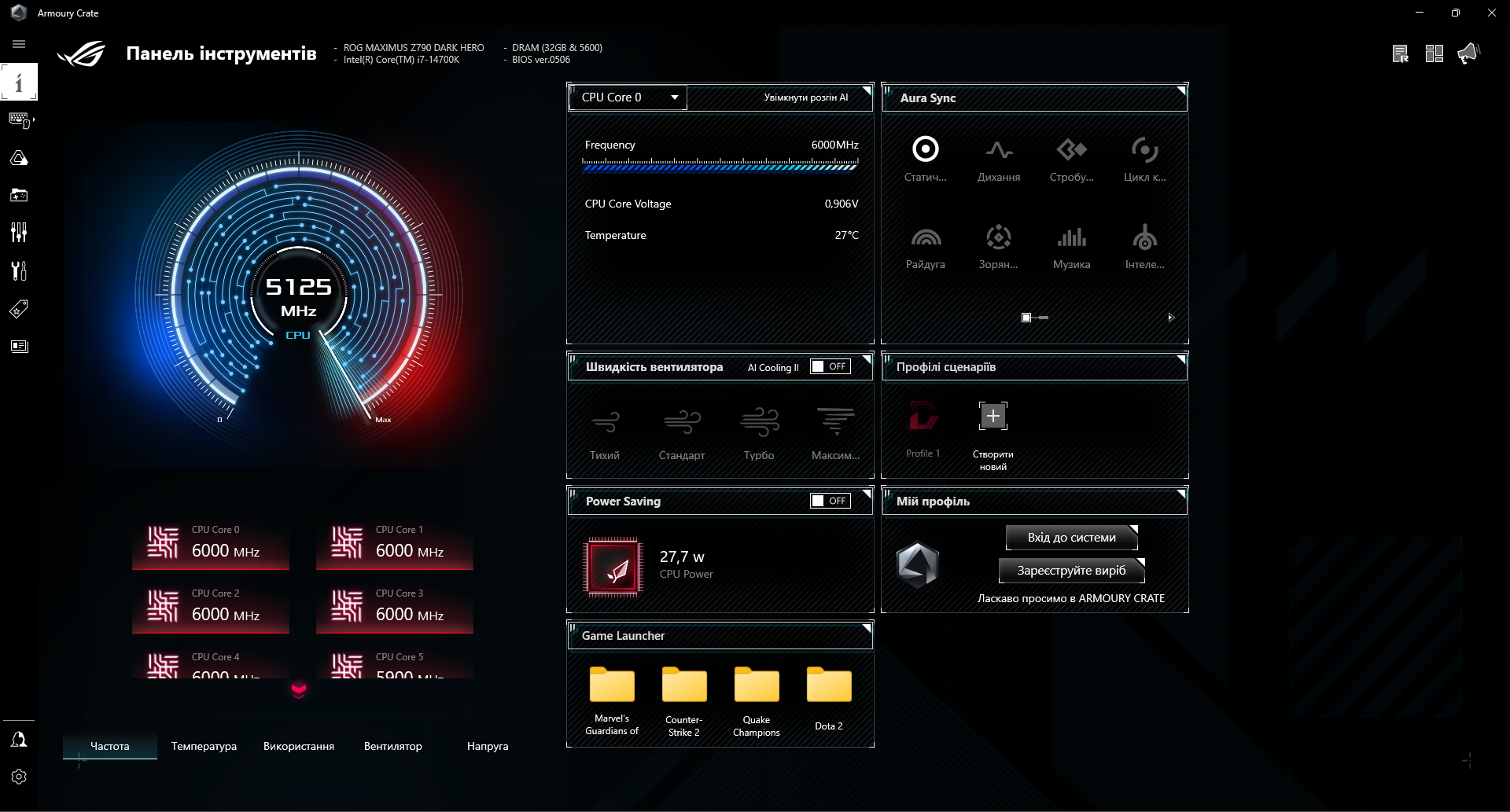Viewport: 1510px width, 812px height.
Task: Select the Тихий fan mode
Action: click(605, 432)
